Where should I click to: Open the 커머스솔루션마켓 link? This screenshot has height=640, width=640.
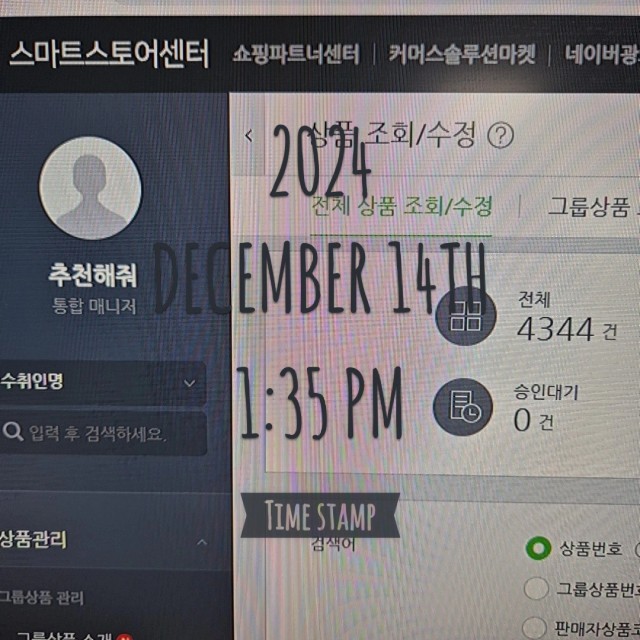point(462,55)
